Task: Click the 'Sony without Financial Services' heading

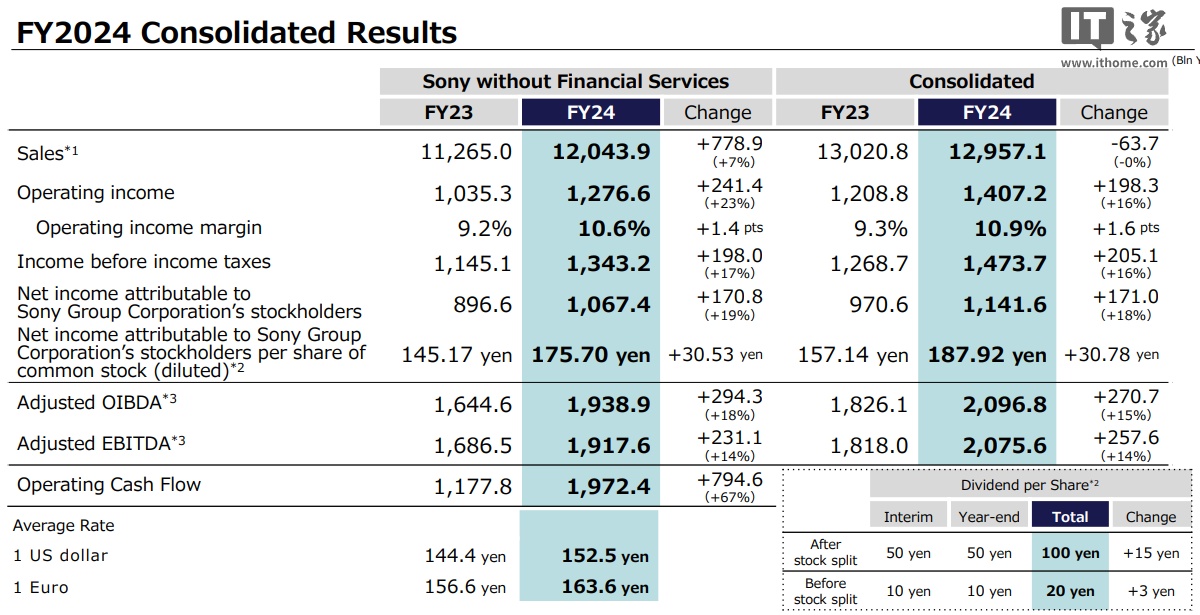Action: click(x=576, y=81)
